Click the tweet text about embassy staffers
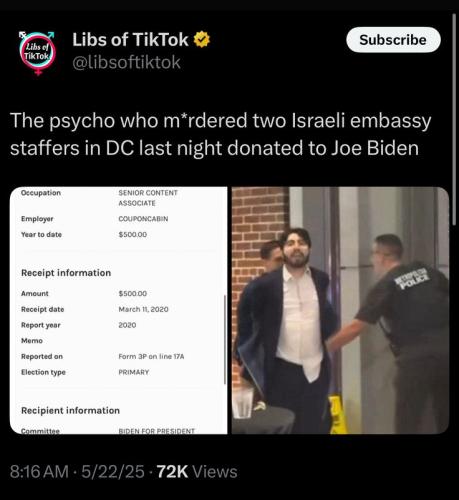The height and width of the screenshot is (500, 459). point(221,134)
